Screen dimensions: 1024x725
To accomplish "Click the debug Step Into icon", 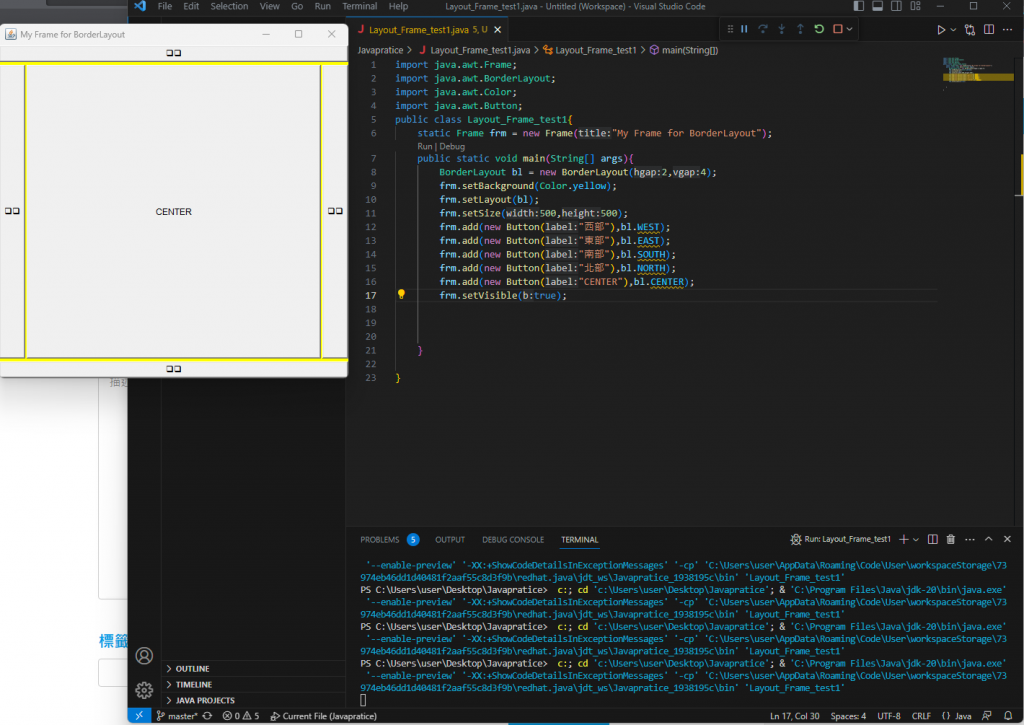I will click(781, 29).
